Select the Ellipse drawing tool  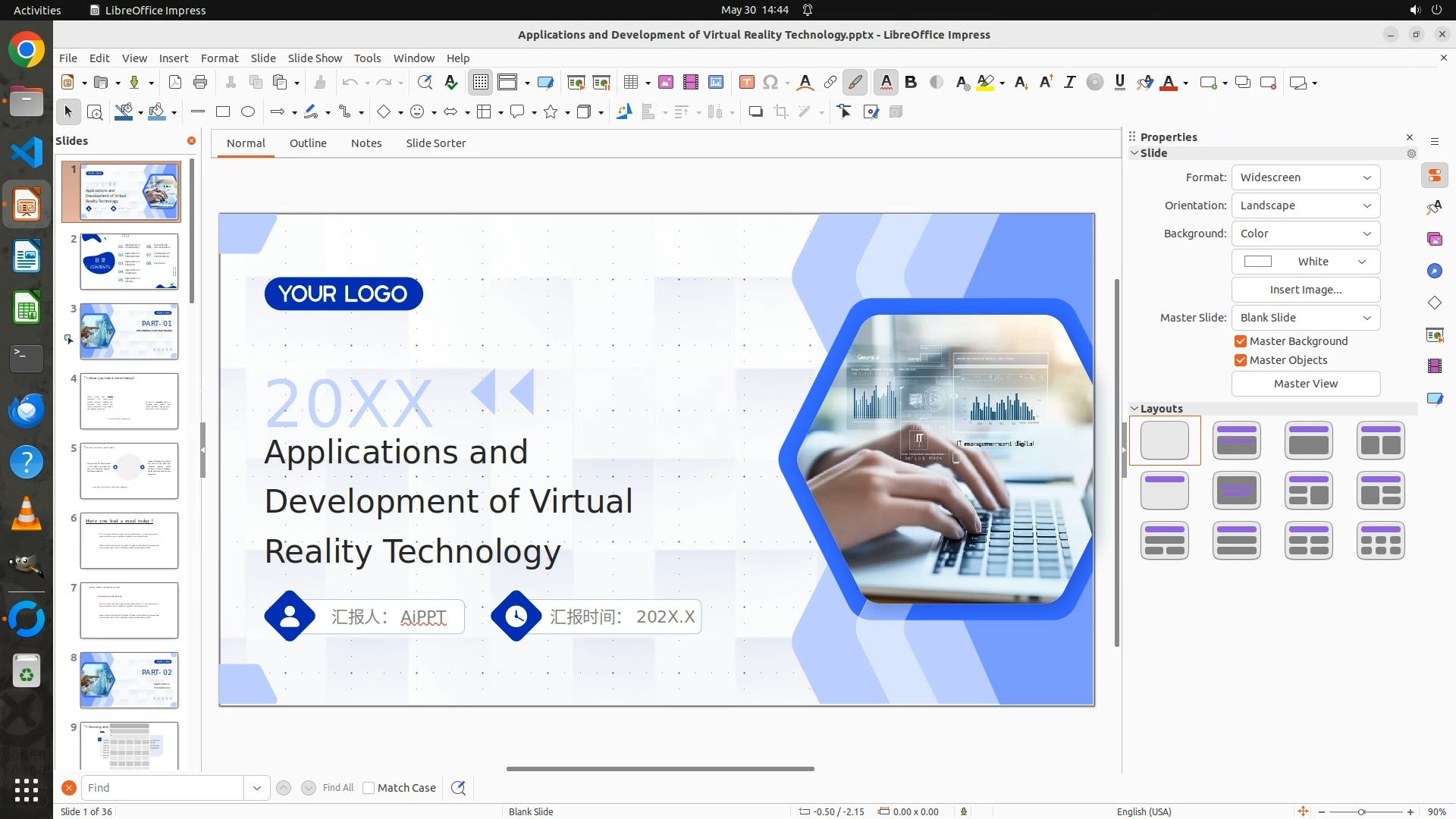pyautogui.click(x=248, y=112)
